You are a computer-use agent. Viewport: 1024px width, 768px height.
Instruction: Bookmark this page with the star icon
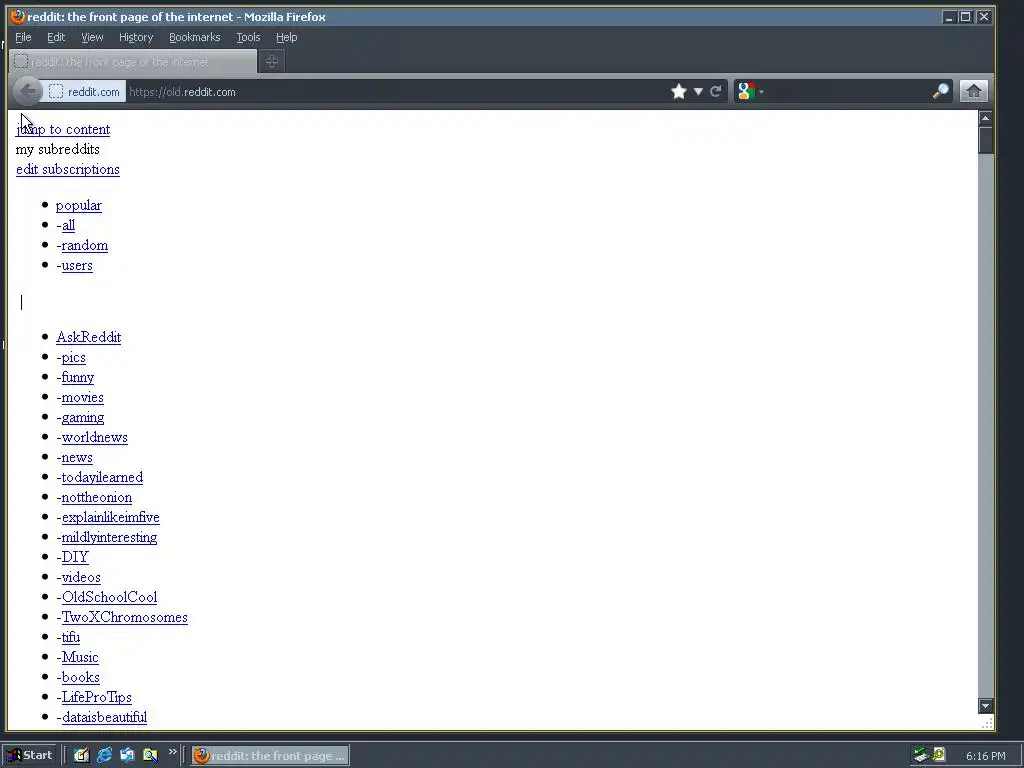pyautogui.click(x=679, y=91)
